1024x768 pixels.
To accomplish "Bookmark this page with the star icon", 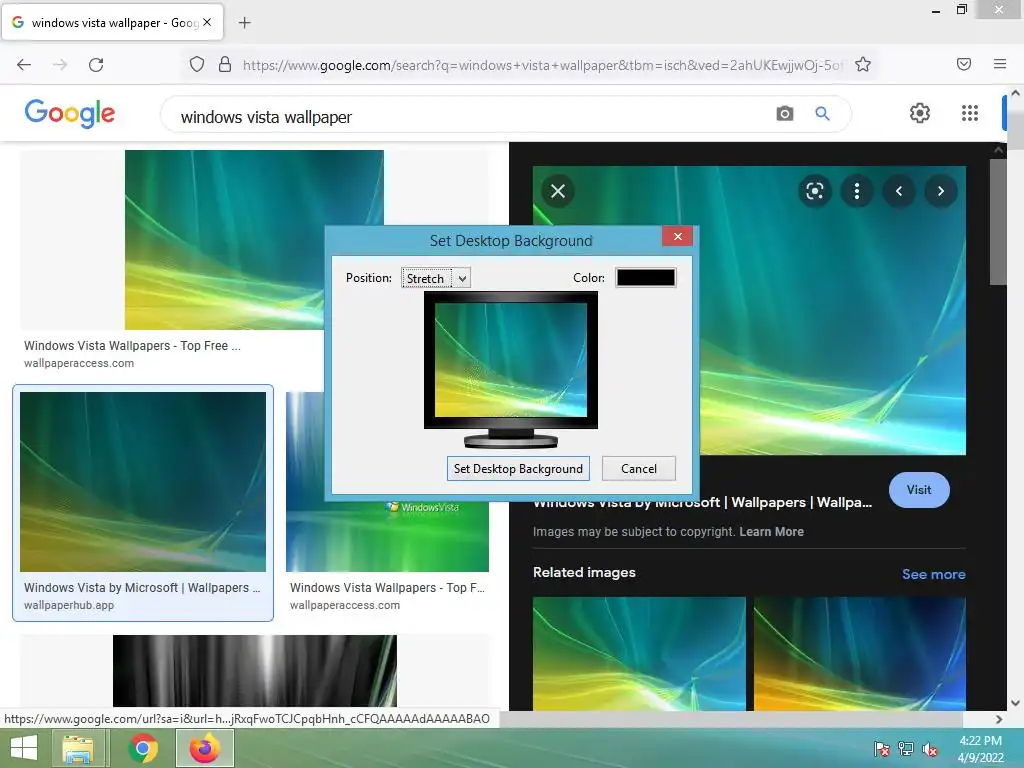I will click(863, 65).
